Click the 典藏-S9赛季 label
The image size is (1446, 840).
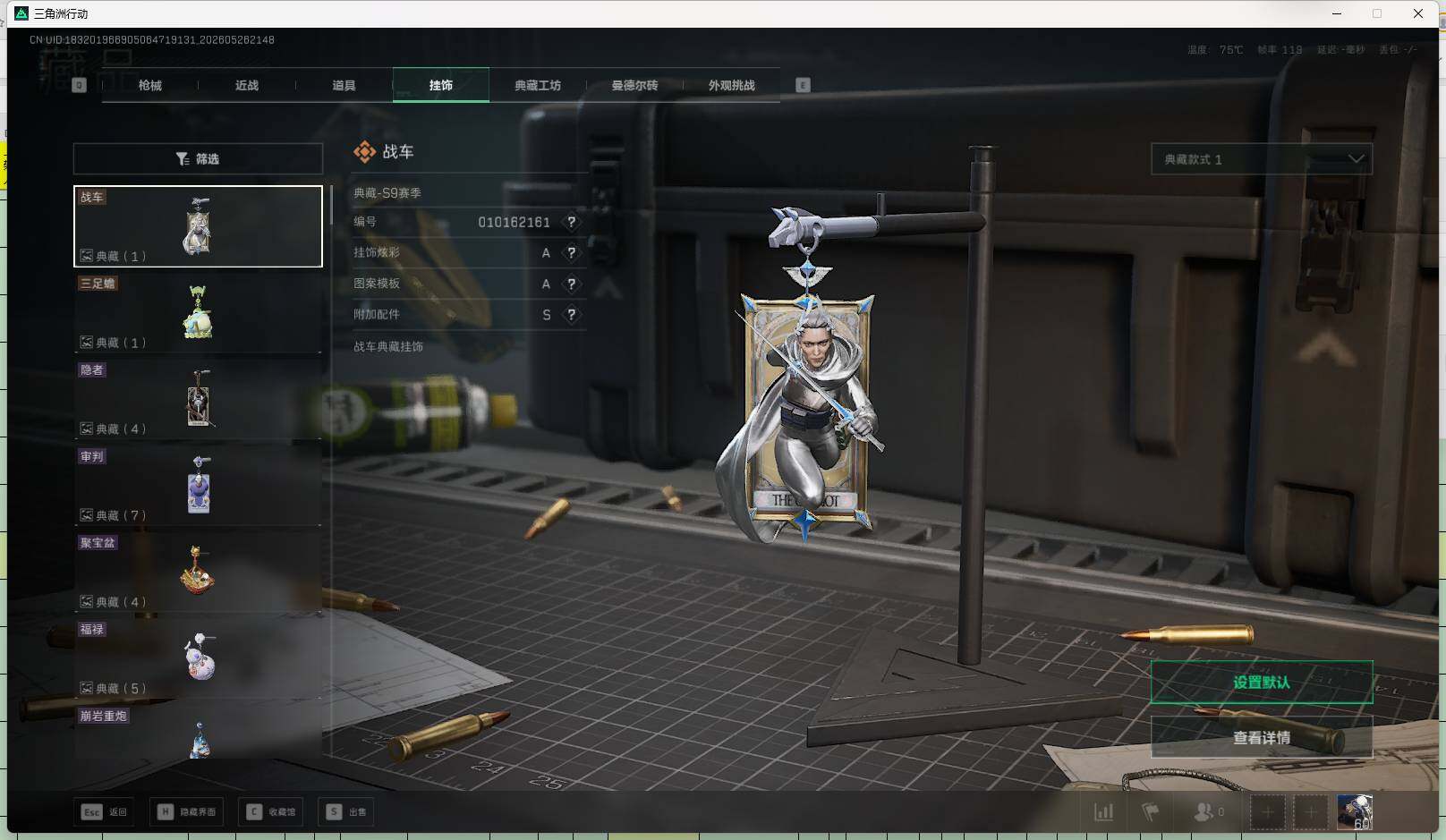387,192
